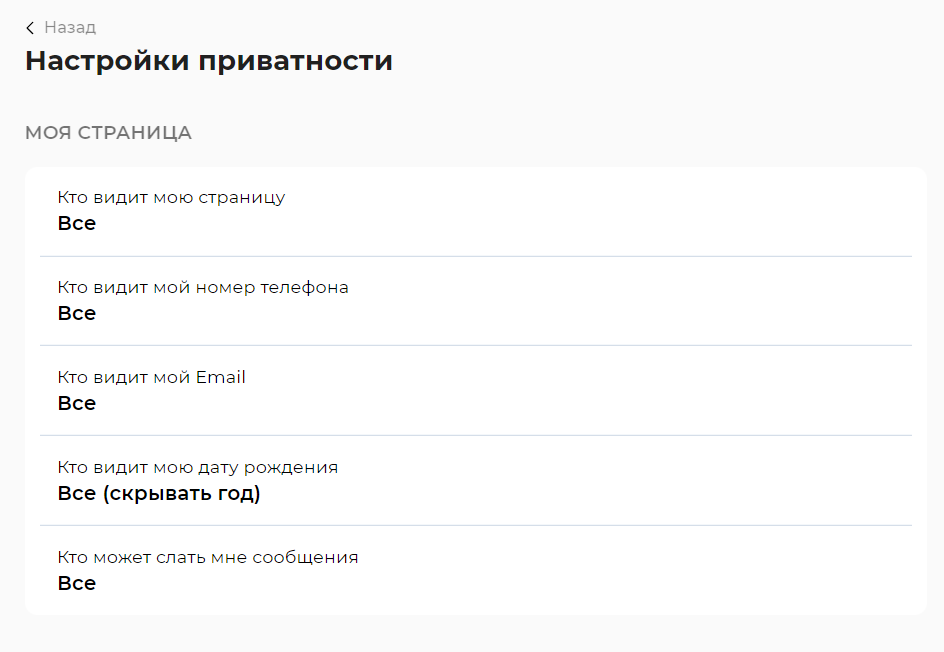Click the 'МОЯ СТРАНИЦА' section header

(x=108, y=133)
